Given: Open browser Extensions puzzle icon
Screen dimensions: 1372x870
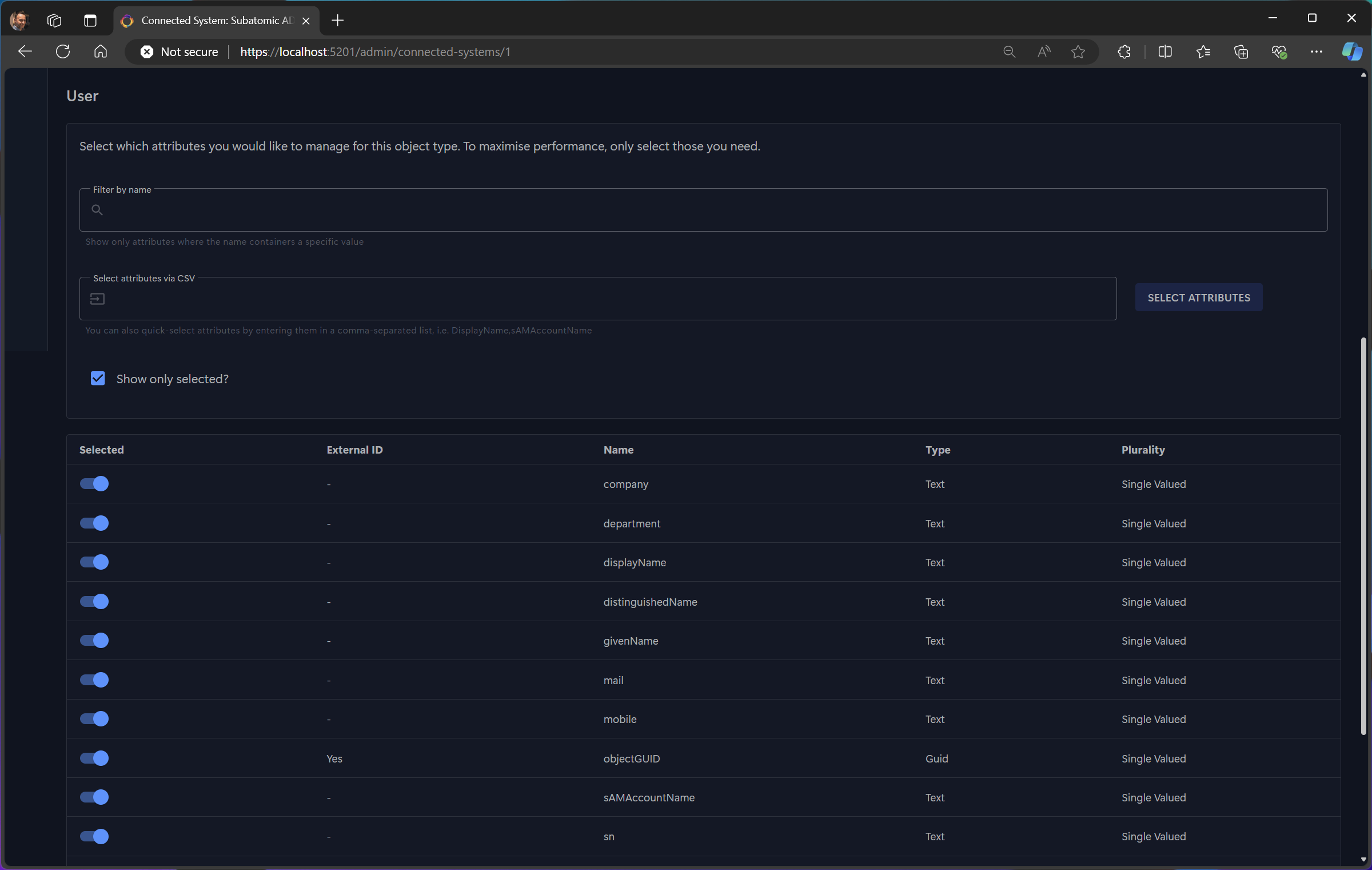Looking at the screenshot, I should coord(1124,51).
